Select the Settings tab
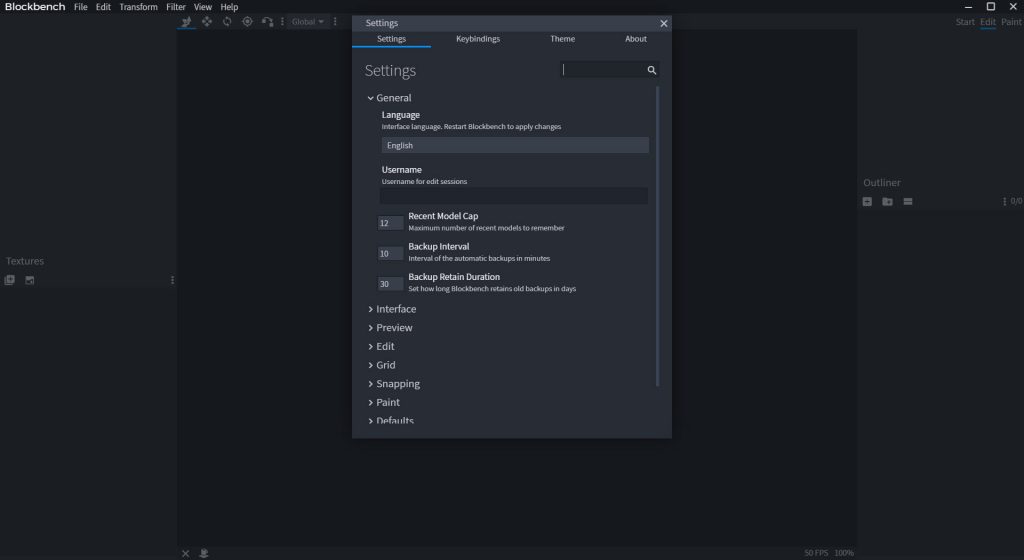Image resolution: width=1024 pixels, height=560 pixels. [x=391, y=39]
